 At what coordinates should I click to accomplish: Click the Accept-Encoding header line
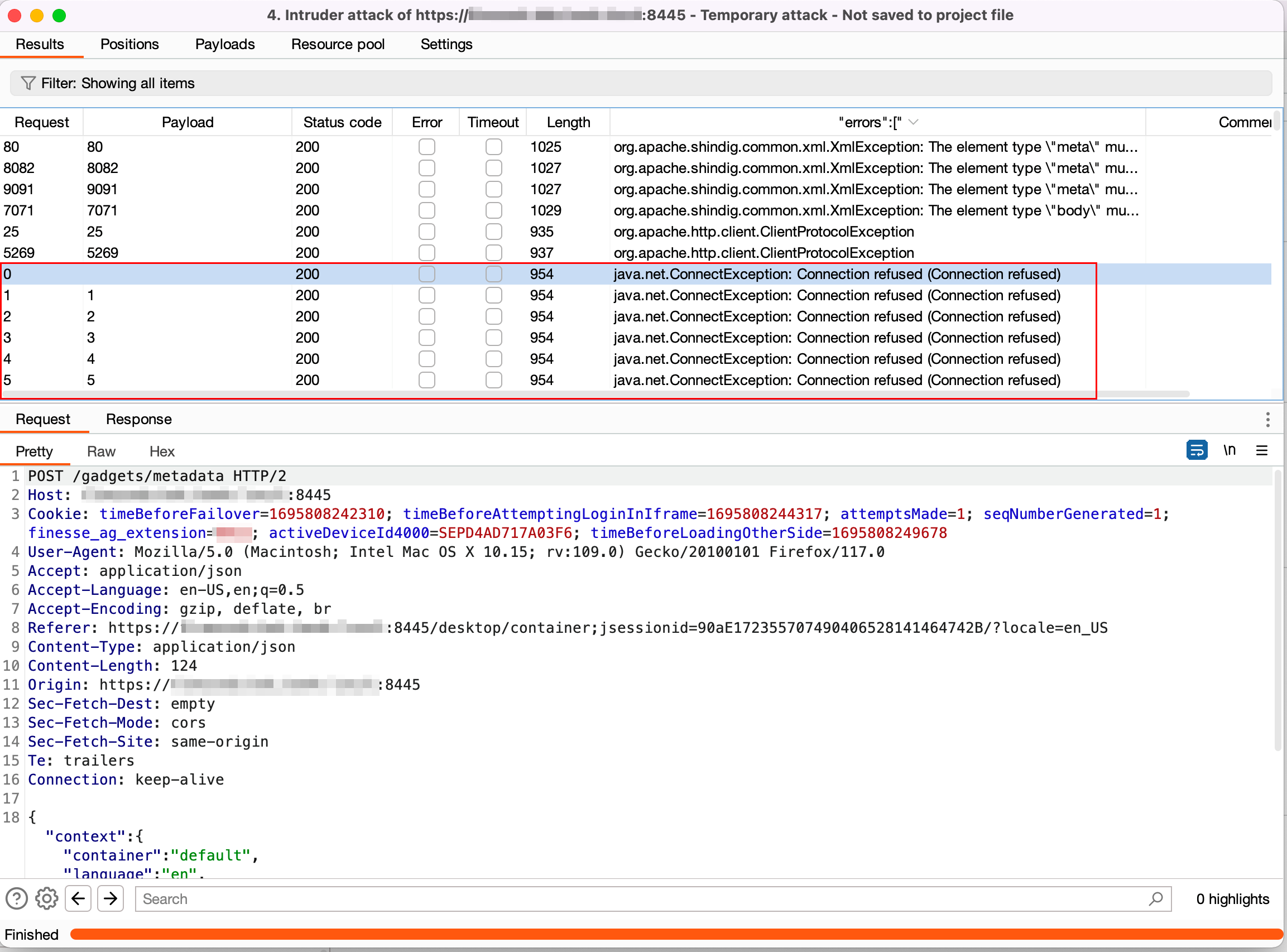(x=180, y=609)
